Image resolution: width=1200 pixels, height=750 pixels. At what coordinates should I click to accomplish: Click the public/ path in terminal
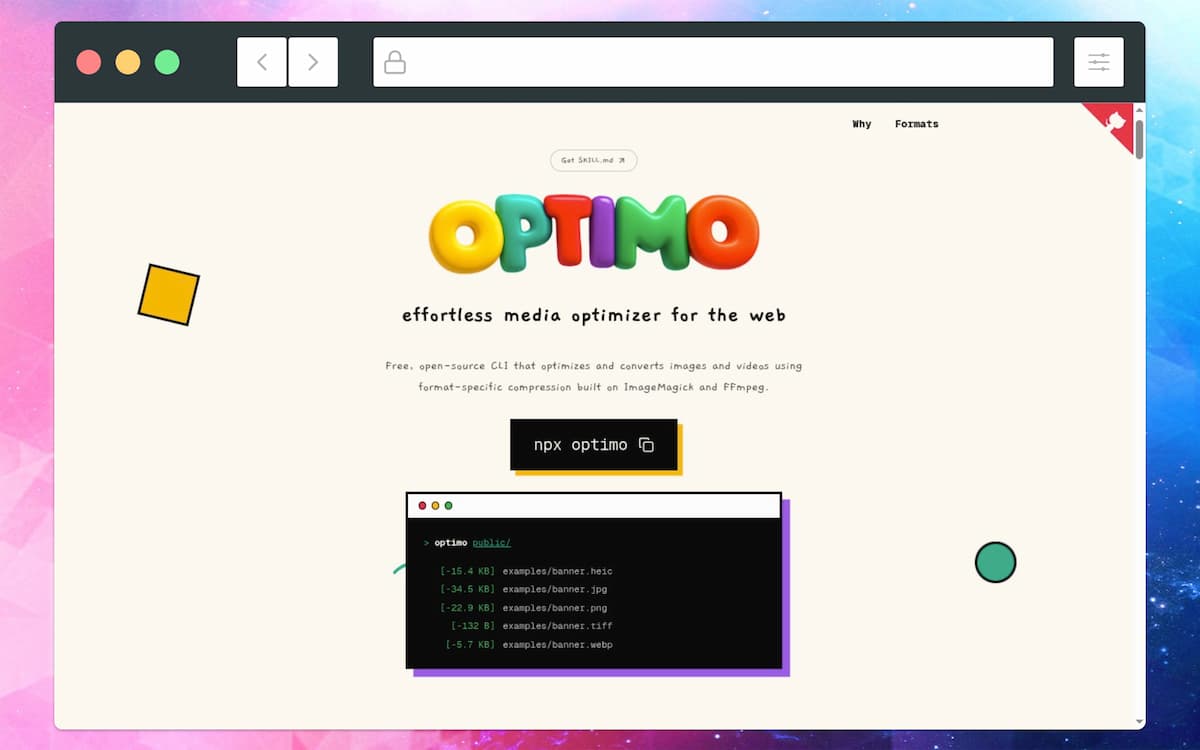[x=492, y=543]
